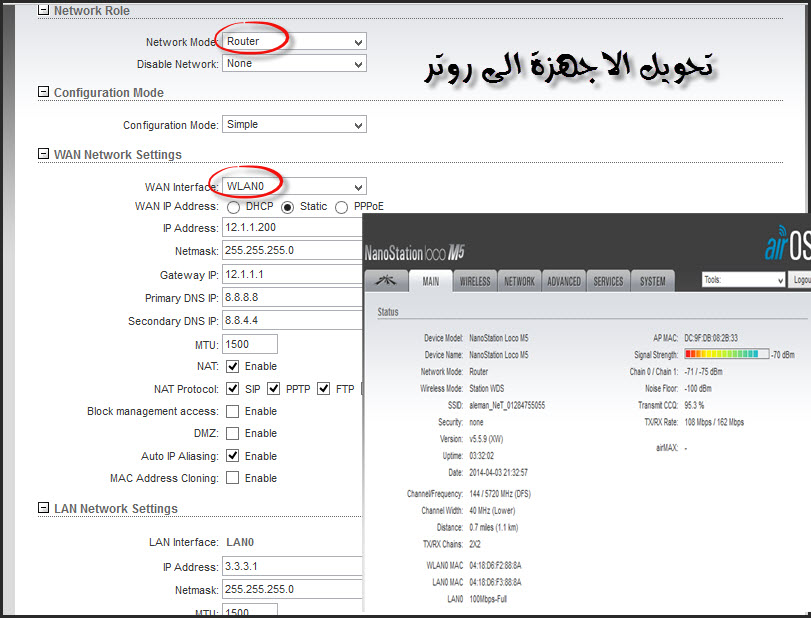This screenshot has height=618, width=811.
Task: Collapse the Configuration Mode section
Action: tap(43, 92)
